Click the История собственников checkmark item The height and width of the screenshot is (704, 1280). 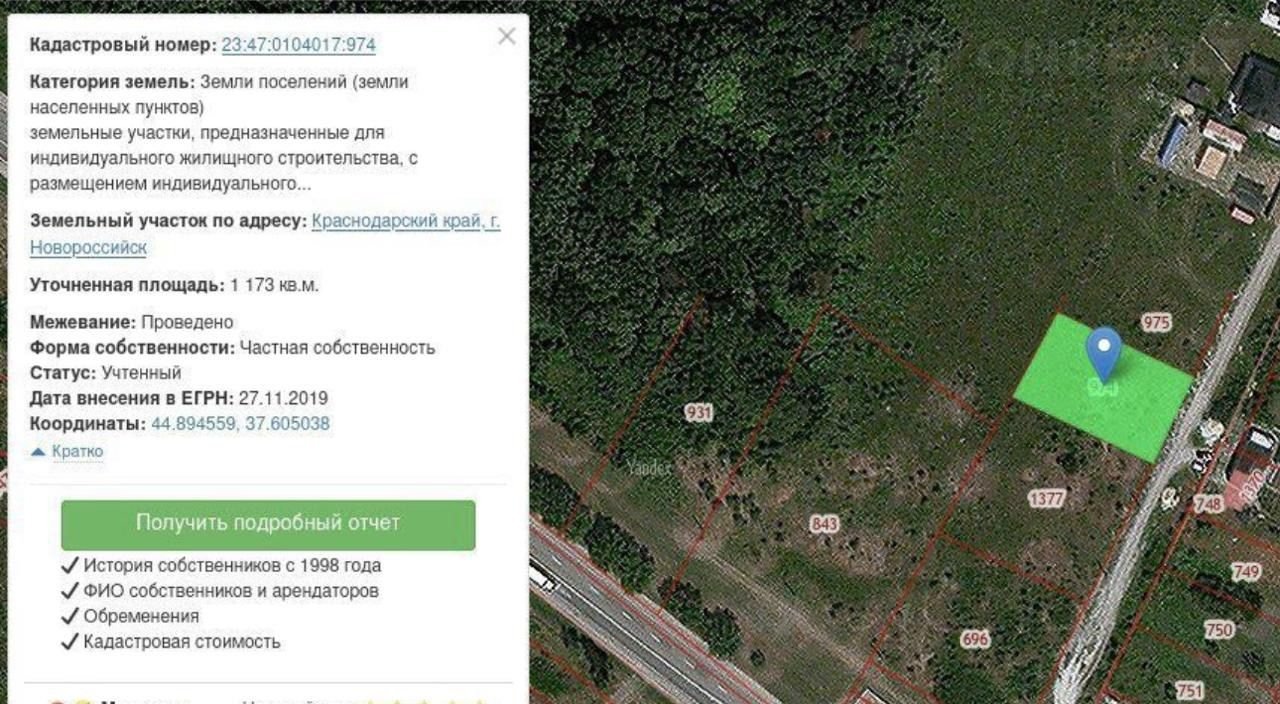coord(221,566)
